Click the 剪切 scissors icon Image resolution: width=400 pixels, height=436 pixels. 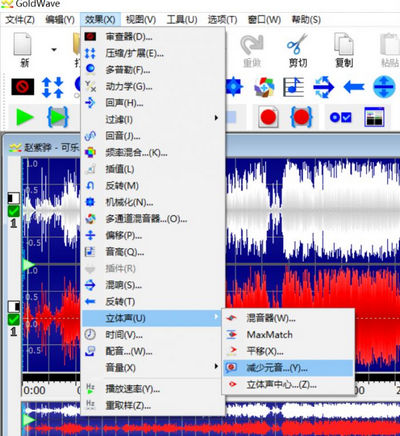pos(297,50)
